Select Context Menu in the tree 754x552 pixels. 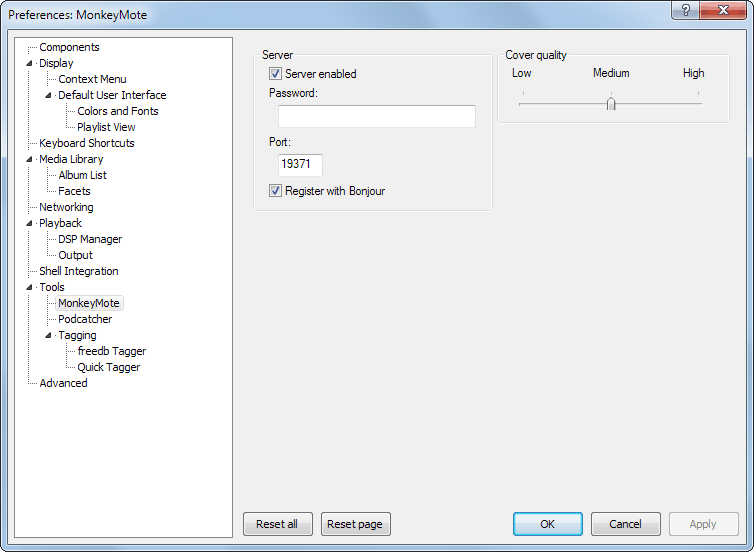[x=92, y=79]
